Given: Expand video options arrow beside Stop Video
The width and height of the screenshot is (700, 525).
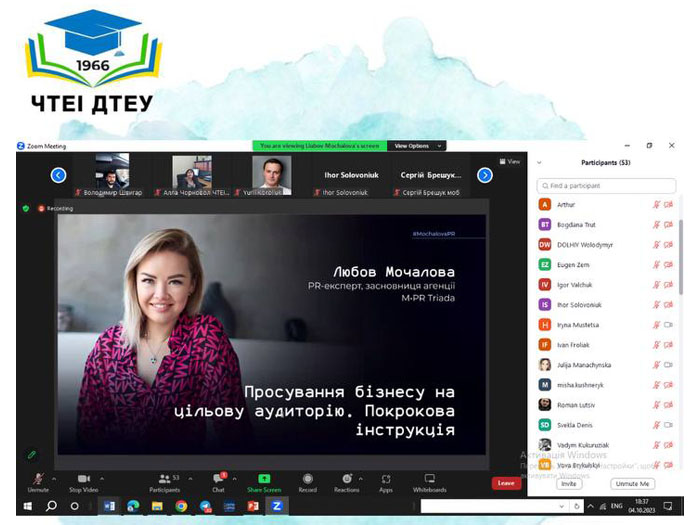Looking at the screenshot, I should coord(102,479).
